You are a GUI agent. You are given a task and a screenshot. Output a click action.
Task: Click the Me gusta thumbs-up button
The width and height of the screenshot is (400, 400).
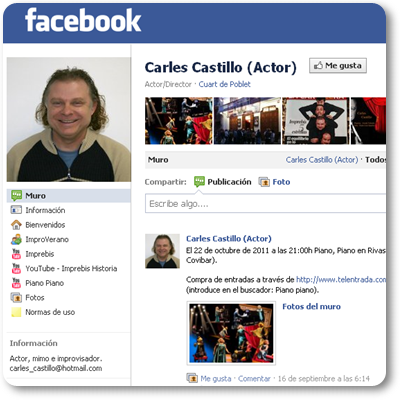coord(338,66)
